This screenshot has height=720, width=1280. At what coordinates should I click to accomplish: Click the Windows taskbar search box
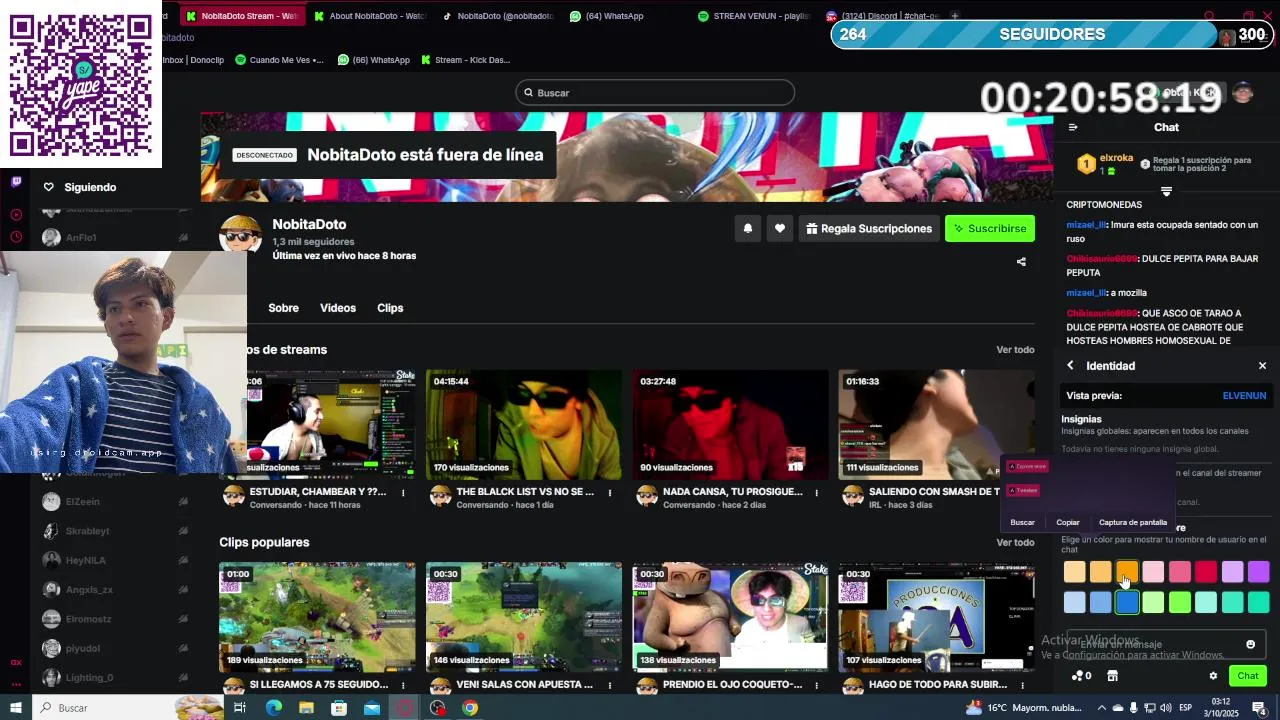tap(128, 708)
